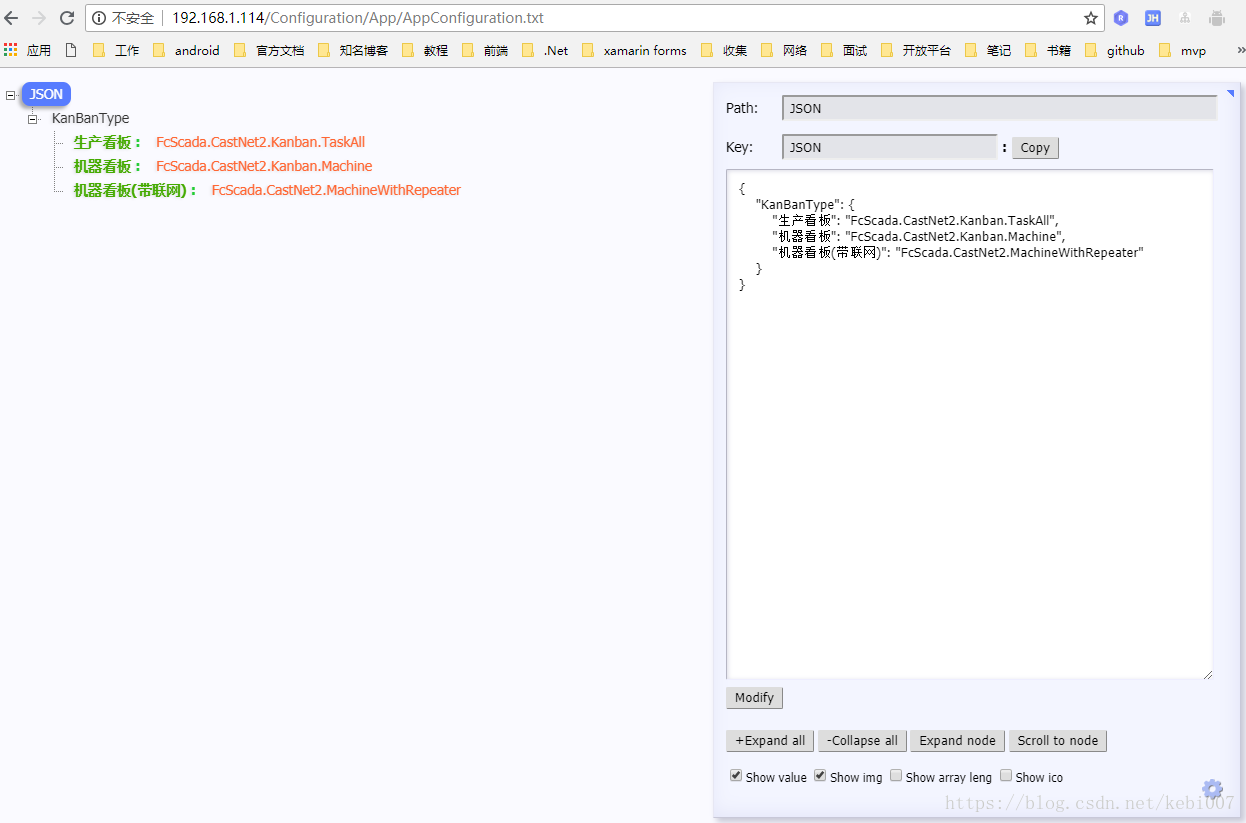Copy the key with the Copy button

(1035, 148)
